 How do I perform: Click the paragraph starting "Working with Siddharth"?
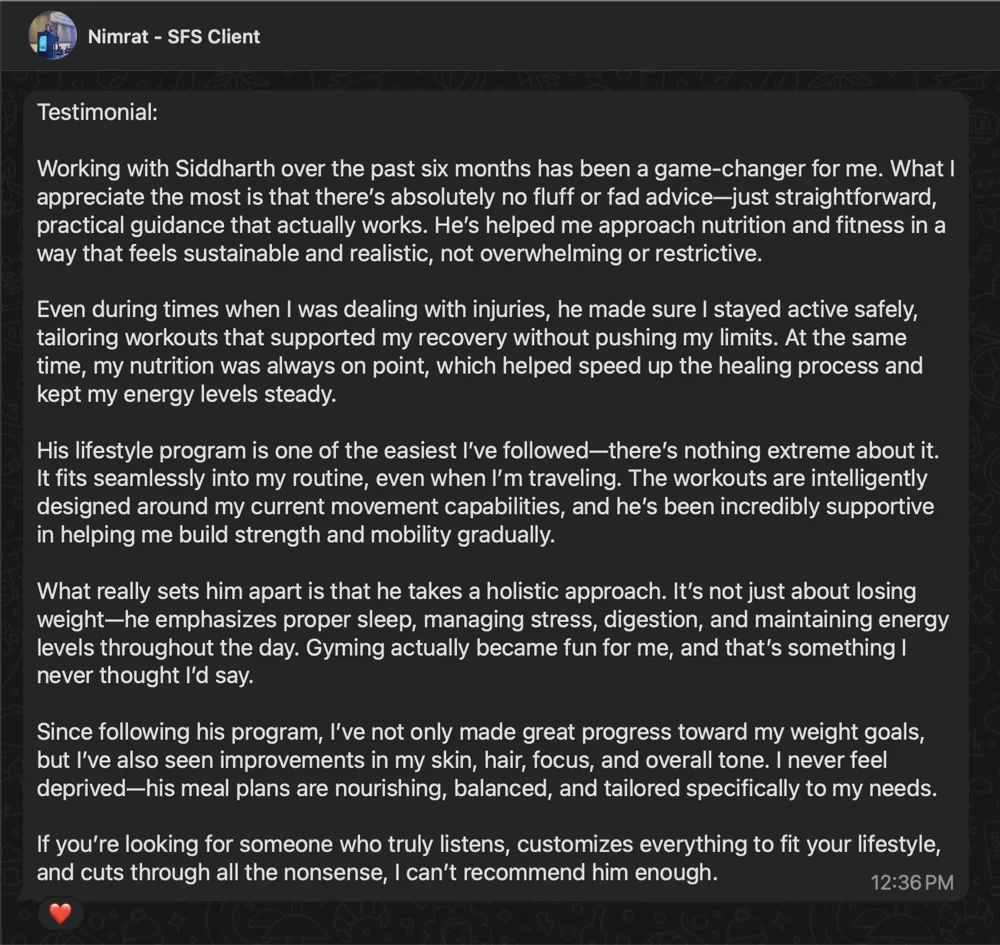[x=490, y=211]
